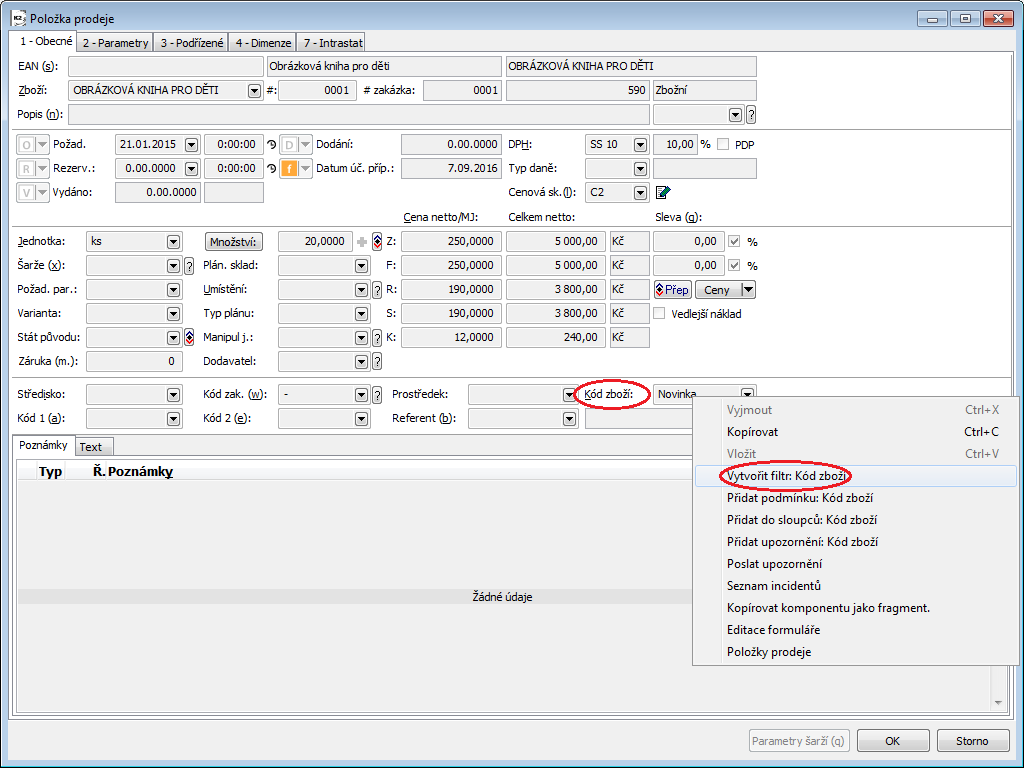Click the Přep button
The height and width of the screenshot is (768, 1024).
click(673, 289)
